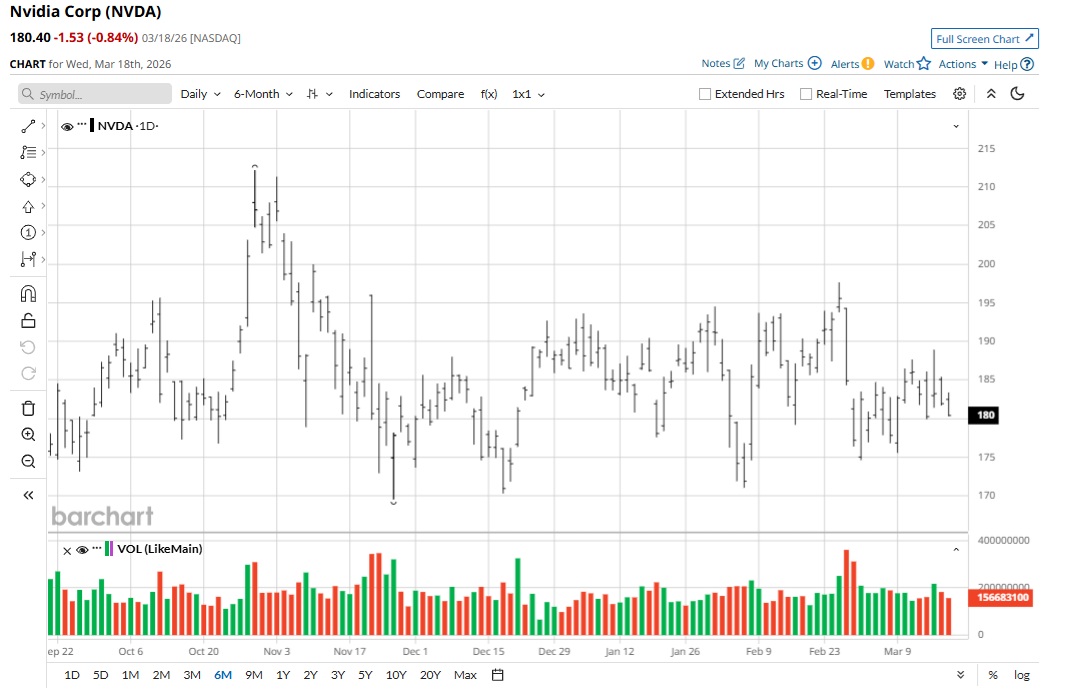This screenshot has width=1070, height=697.
Task: Enable Real-Time checkbox
Action: pos(806,94)
